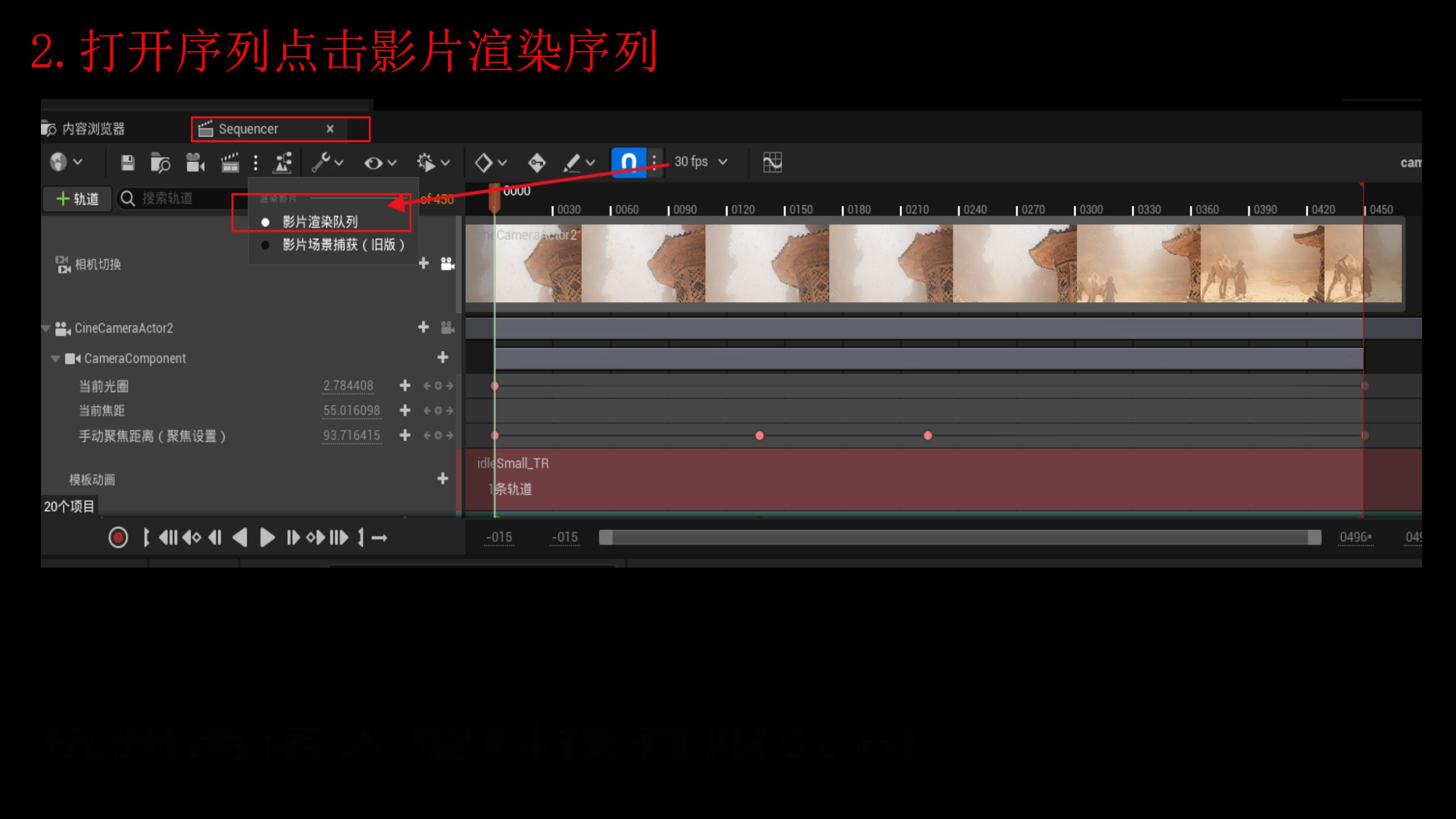Click the timeline range scrollbar

coord(960,537)
